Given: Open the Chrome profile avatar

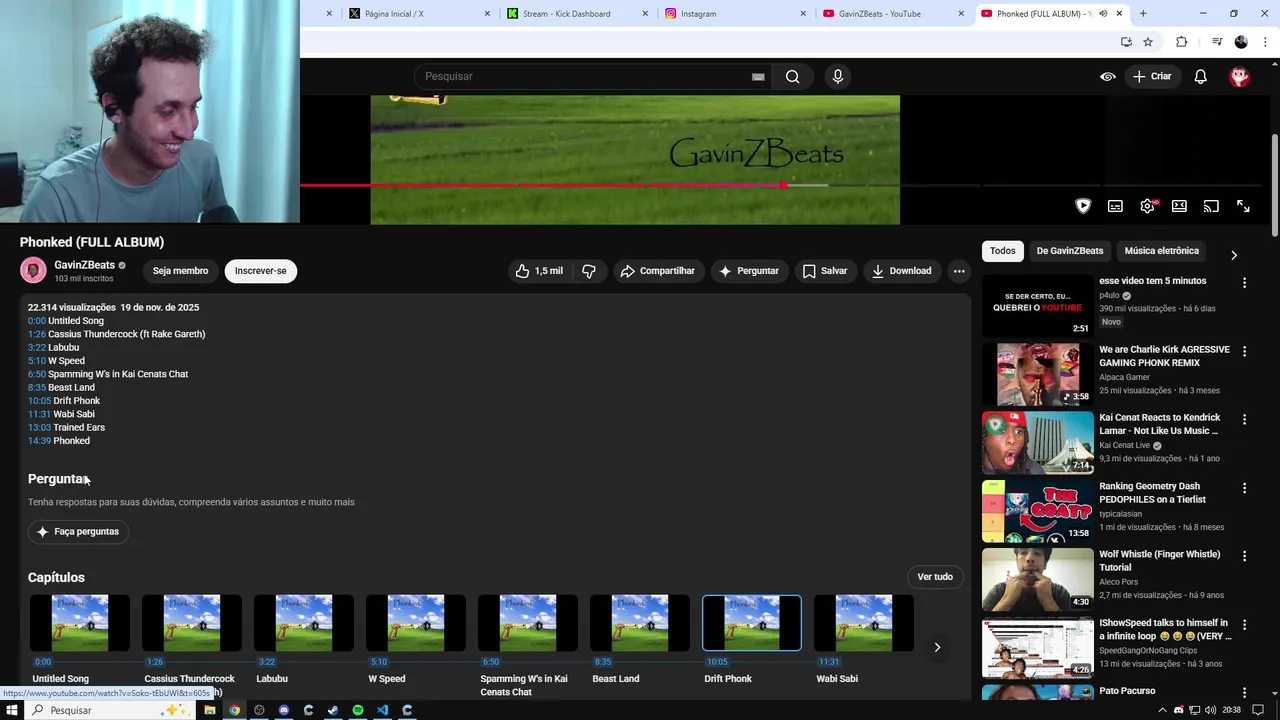Looking at the screenshot, I should [x=1241, y=42].
